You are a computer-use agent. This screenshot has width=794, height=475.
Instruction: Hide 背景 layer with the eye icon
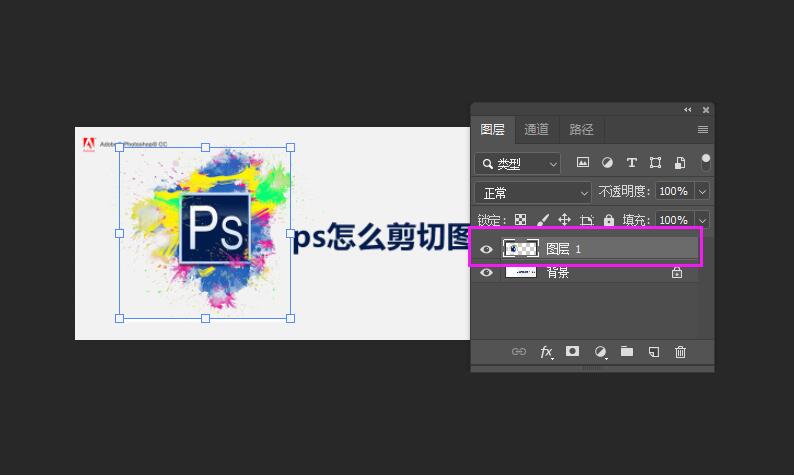coord(486,272)
